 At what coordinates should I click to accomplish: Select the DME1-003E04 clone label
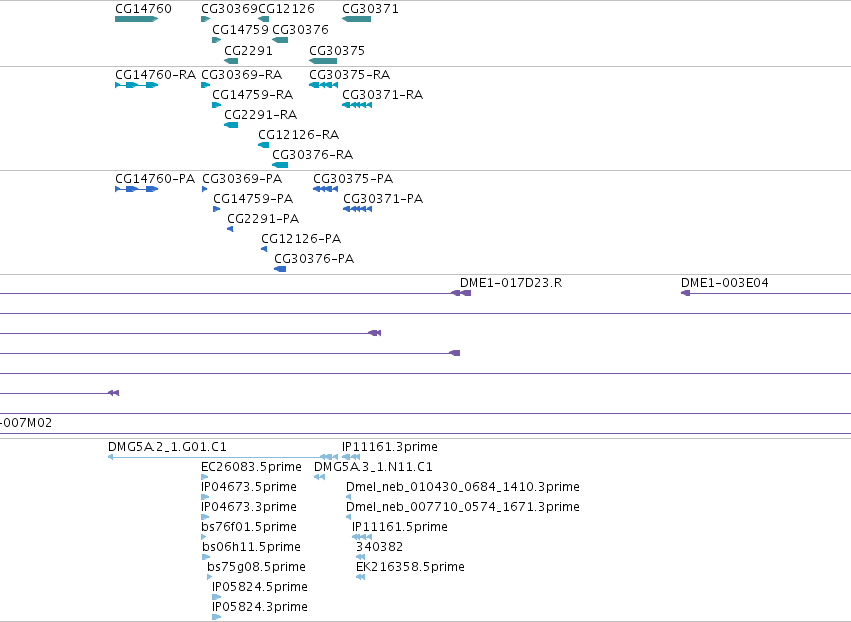725,283
